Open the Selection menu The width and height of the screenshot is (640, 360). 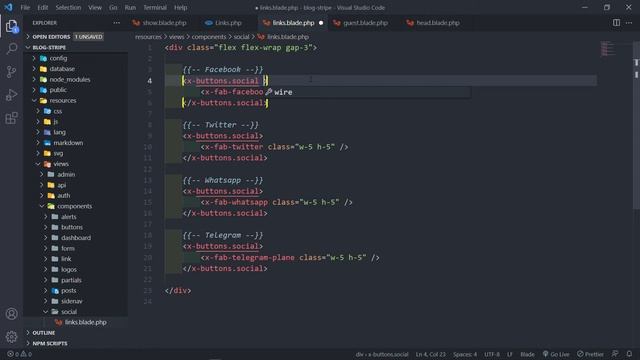pyautogui.click(x=68, y=7)
